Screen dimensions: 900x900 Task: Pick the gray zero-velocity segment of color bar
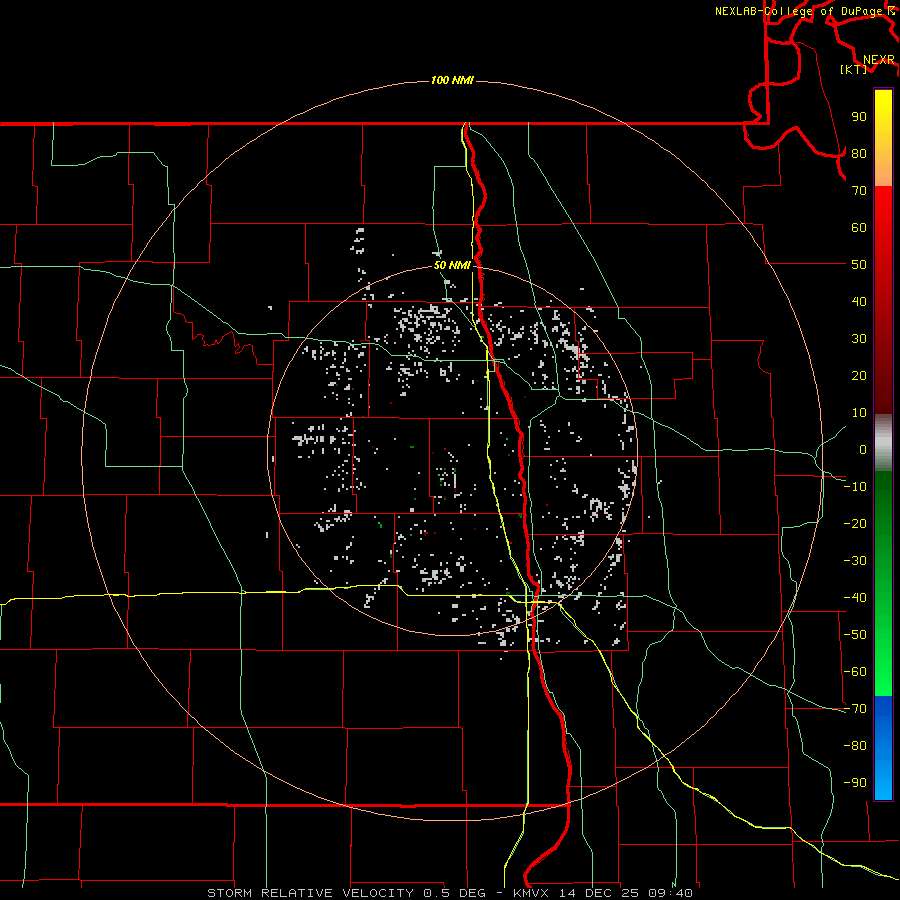tap(883, 443)
